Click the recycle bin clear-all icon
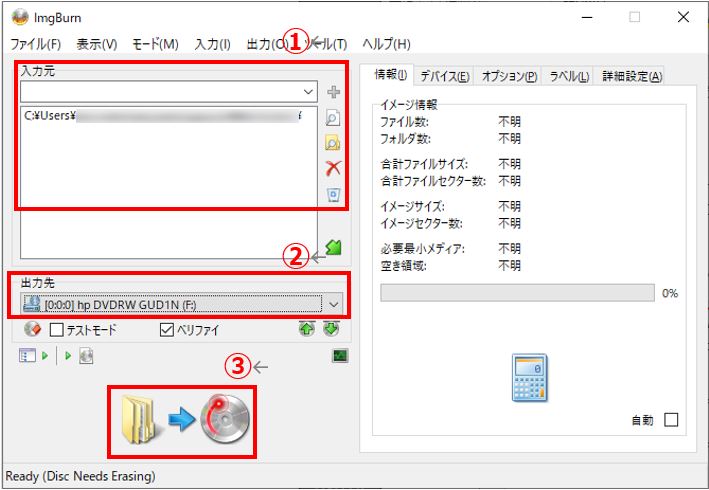Screen dimensions: 709x490 click(333, 194)
